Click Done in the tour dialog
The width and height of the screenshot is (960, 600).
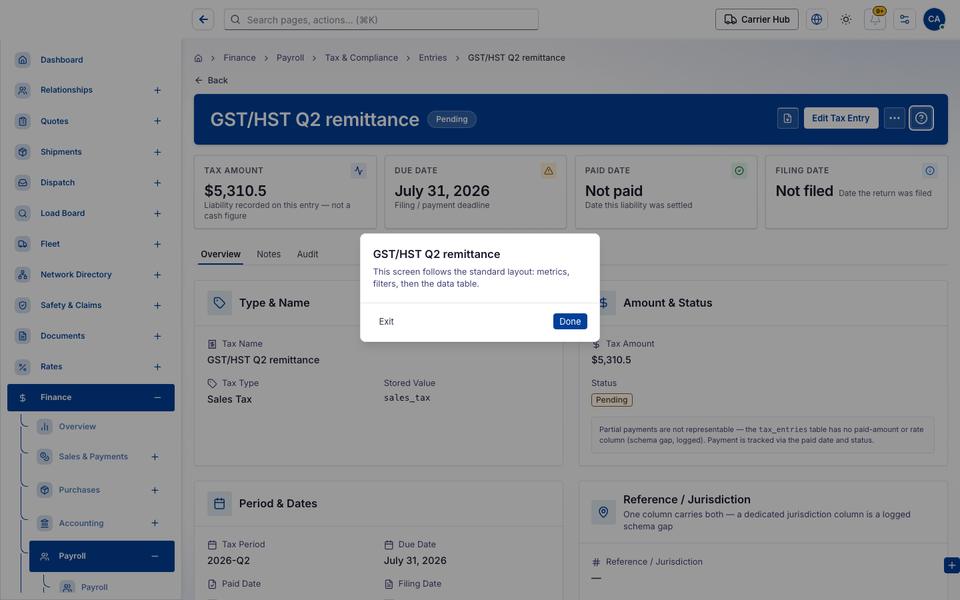pos(570,321)
